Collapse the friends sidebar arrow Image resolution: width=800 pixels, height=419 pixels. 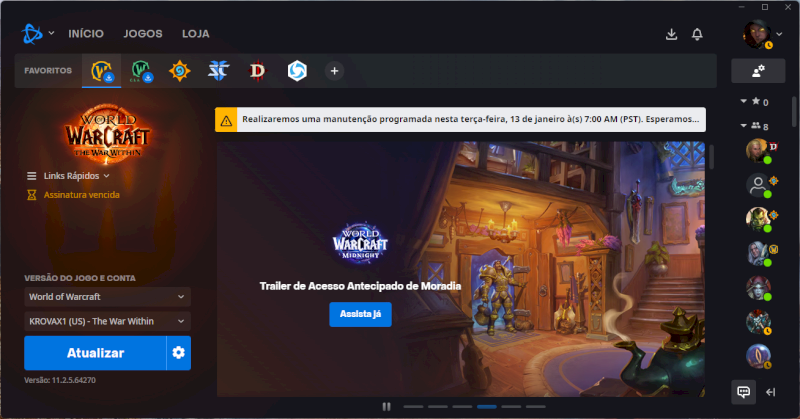(771, 392)
